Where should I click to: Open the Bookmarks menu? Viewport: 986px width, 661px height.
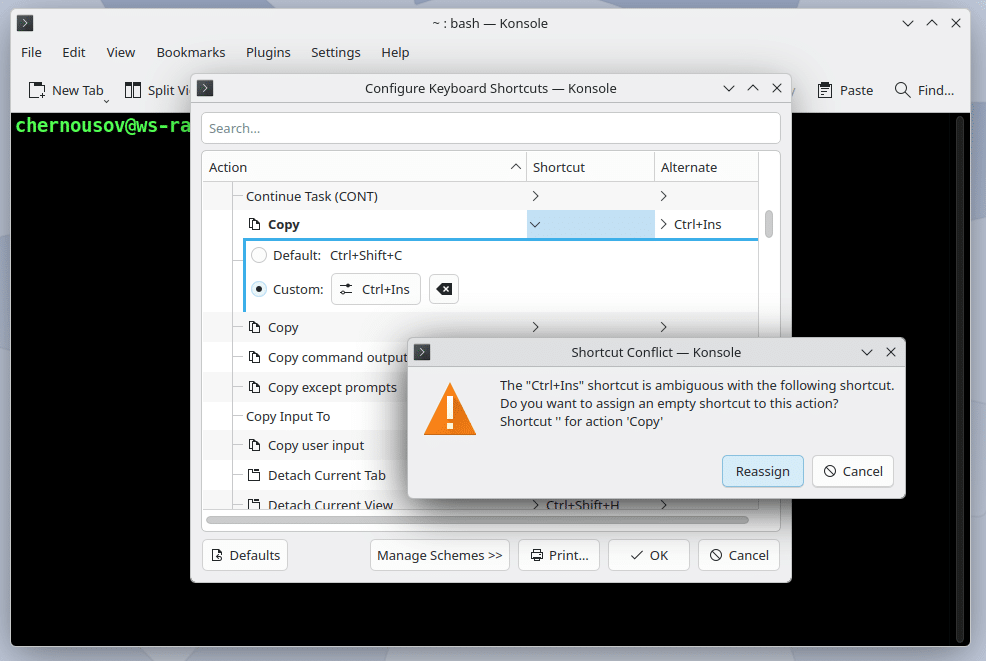[191, 53]
